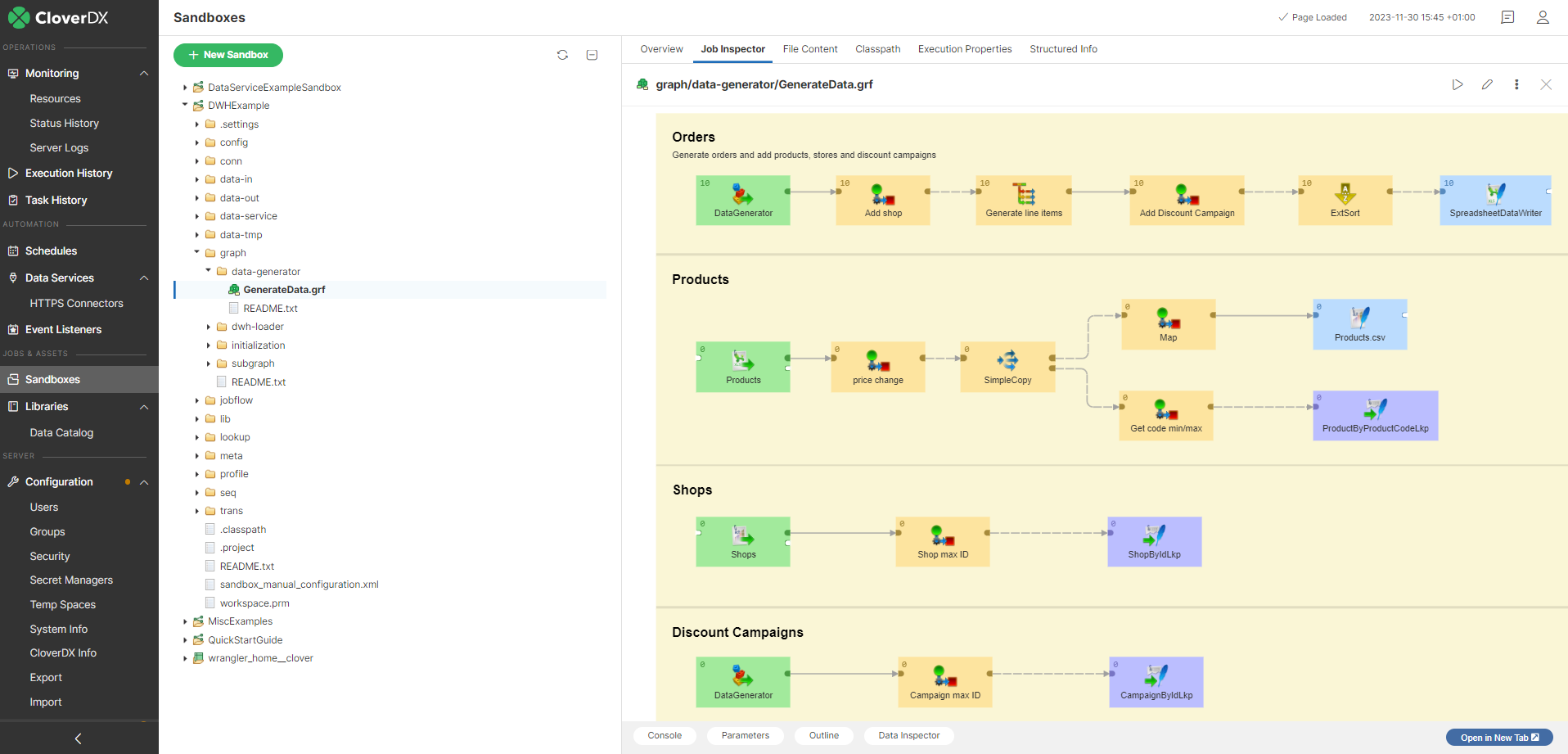Collapse the DWHExample sandbox
This screenshot has width=1568, height=754.
coord(185,106)
